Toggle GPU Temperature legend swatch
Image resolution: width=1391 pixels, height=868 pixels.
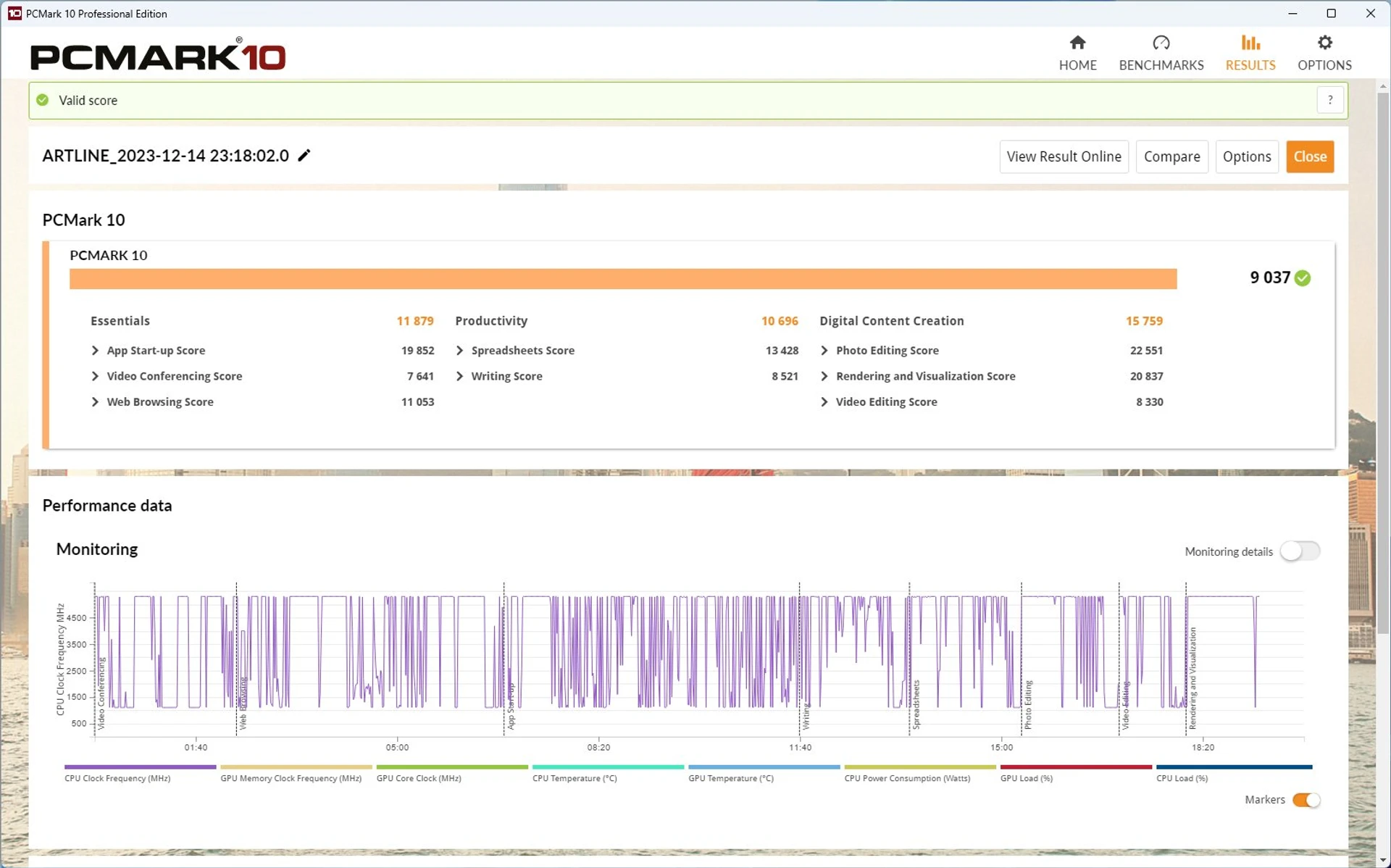764,767
